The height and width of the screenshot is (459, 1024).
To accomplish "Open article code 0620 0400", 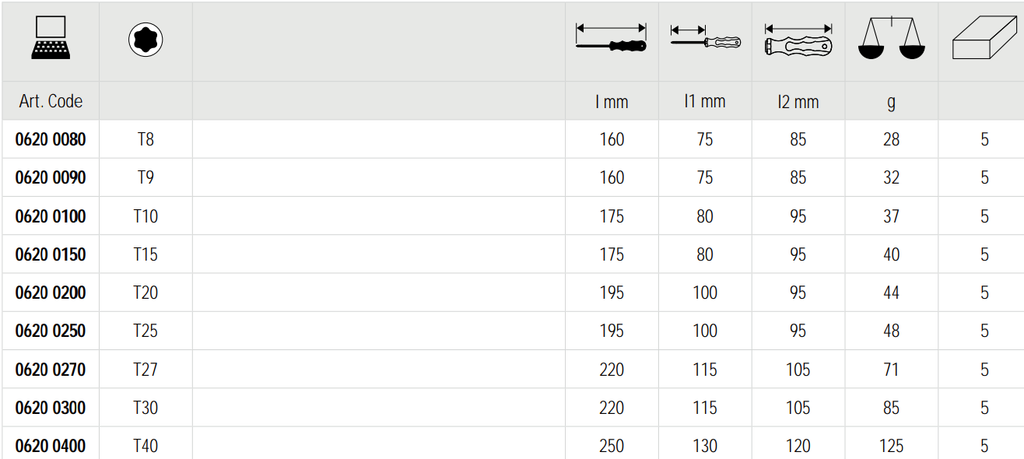I will click(50, 446).
